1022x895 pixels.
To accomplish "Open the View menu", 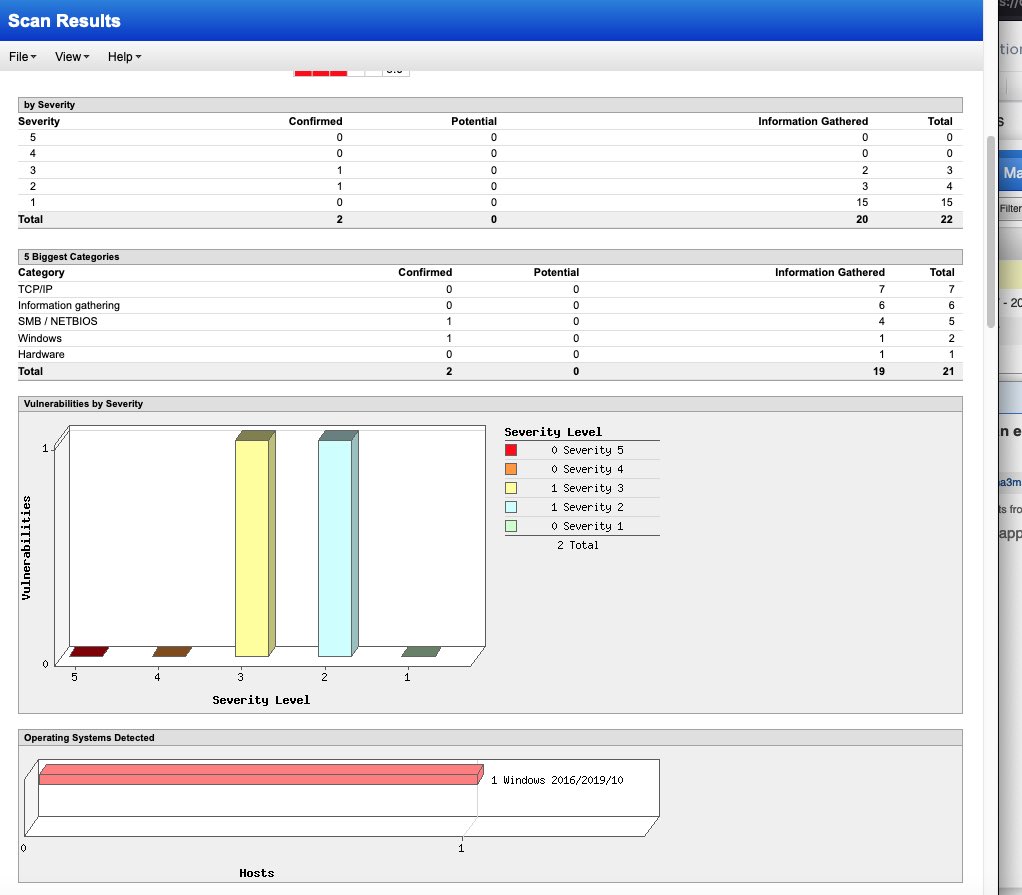I will [72, 57].
